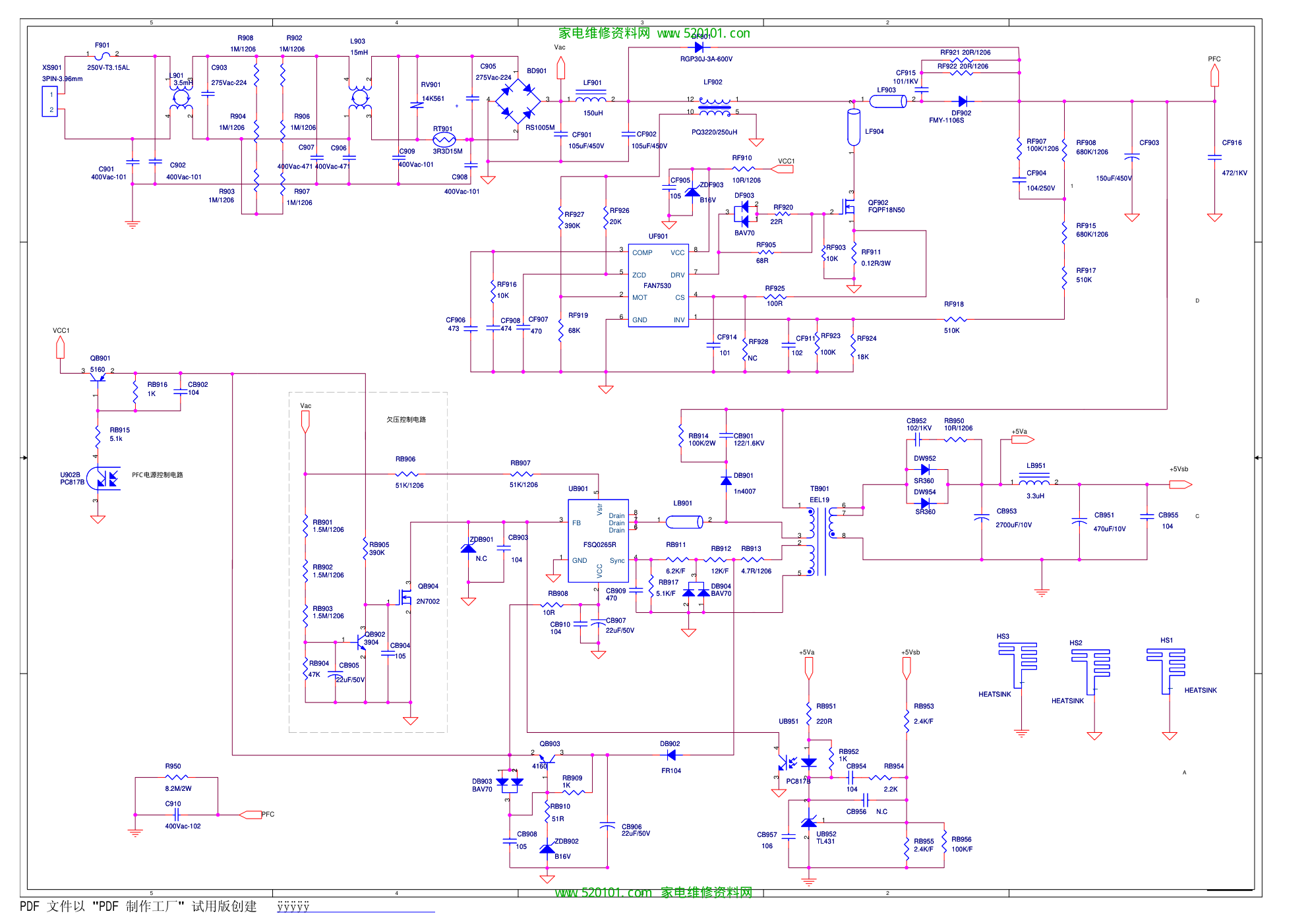Click the QB904 2N7002 transistor symbol
This screenshot has width=1308, height=924.
click(x=404, y=597)
